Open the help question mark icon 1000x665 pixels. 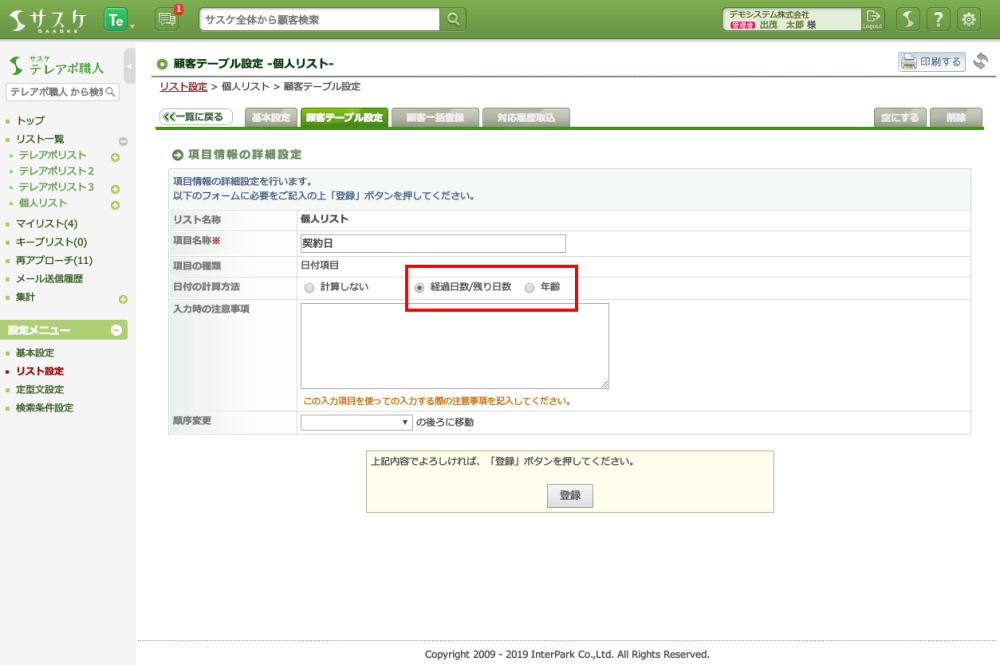coord(938,19)
